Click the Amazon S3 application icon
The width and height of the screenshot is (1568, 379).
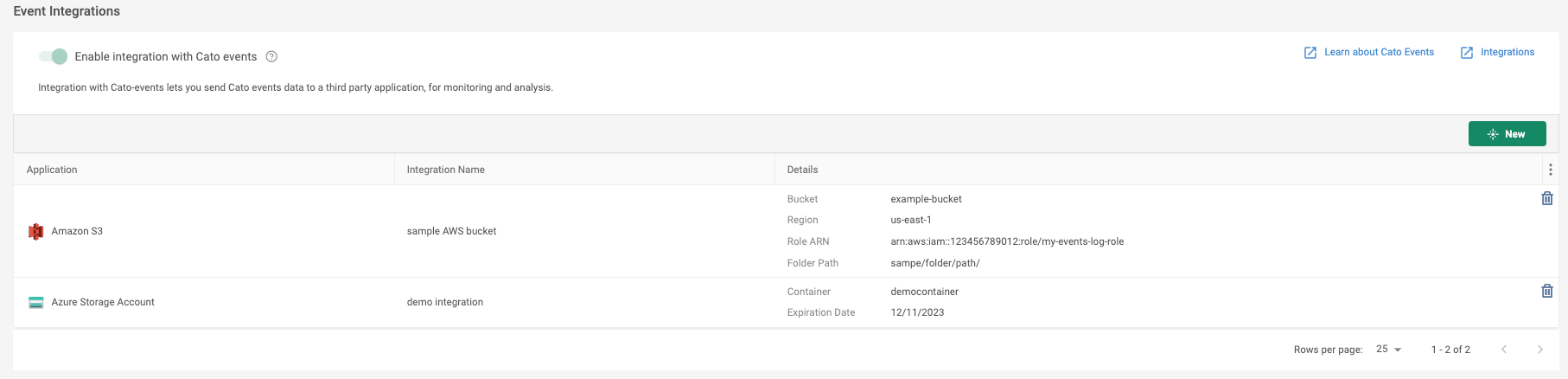[x=36, y=231]
